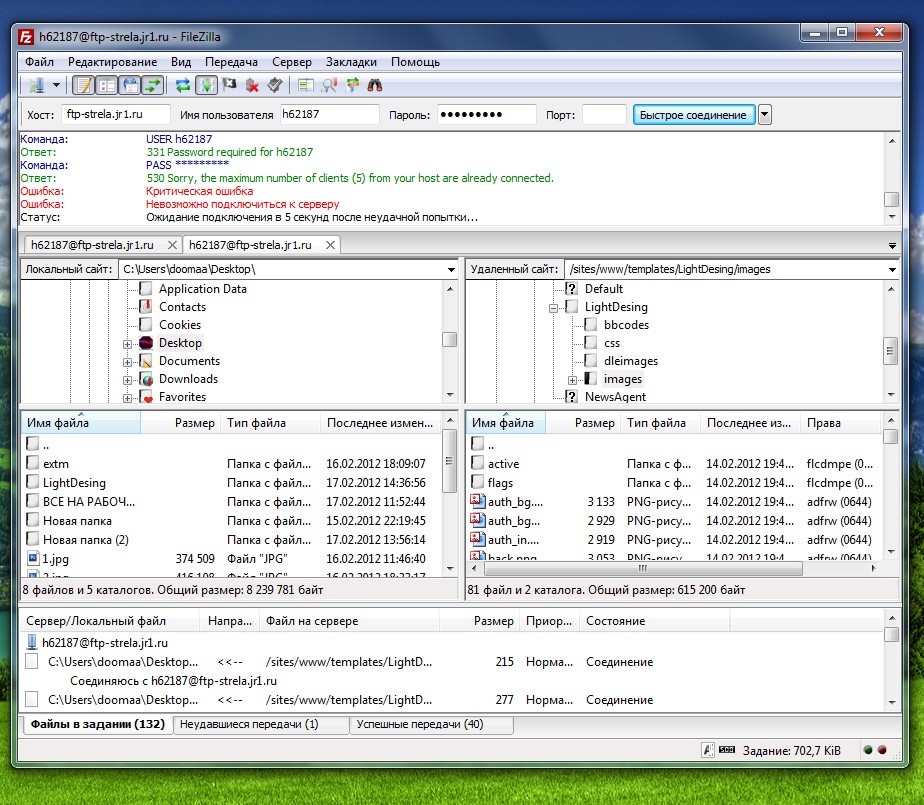Click the Быстрое соединение button
The height and width of the screenshot is (805, 924).
coord(693,115)
